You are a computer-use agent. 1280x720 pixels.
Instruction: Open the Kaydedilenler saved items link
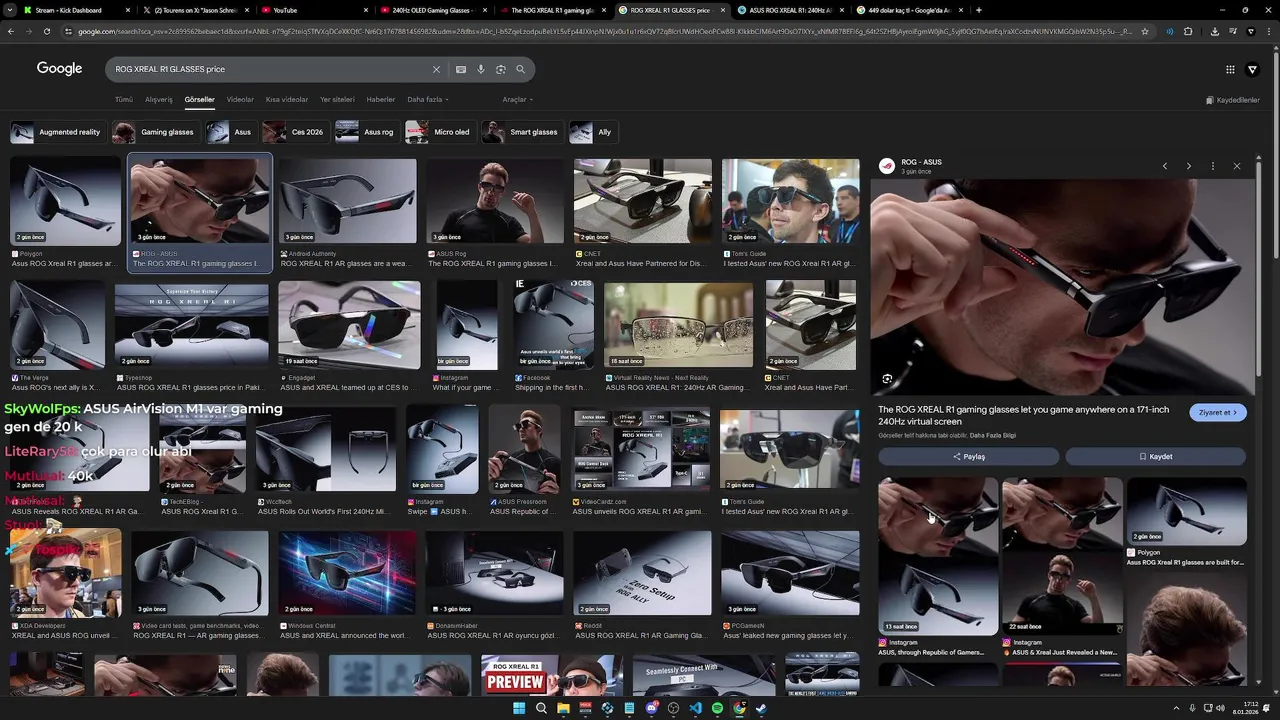point(1232,100)
